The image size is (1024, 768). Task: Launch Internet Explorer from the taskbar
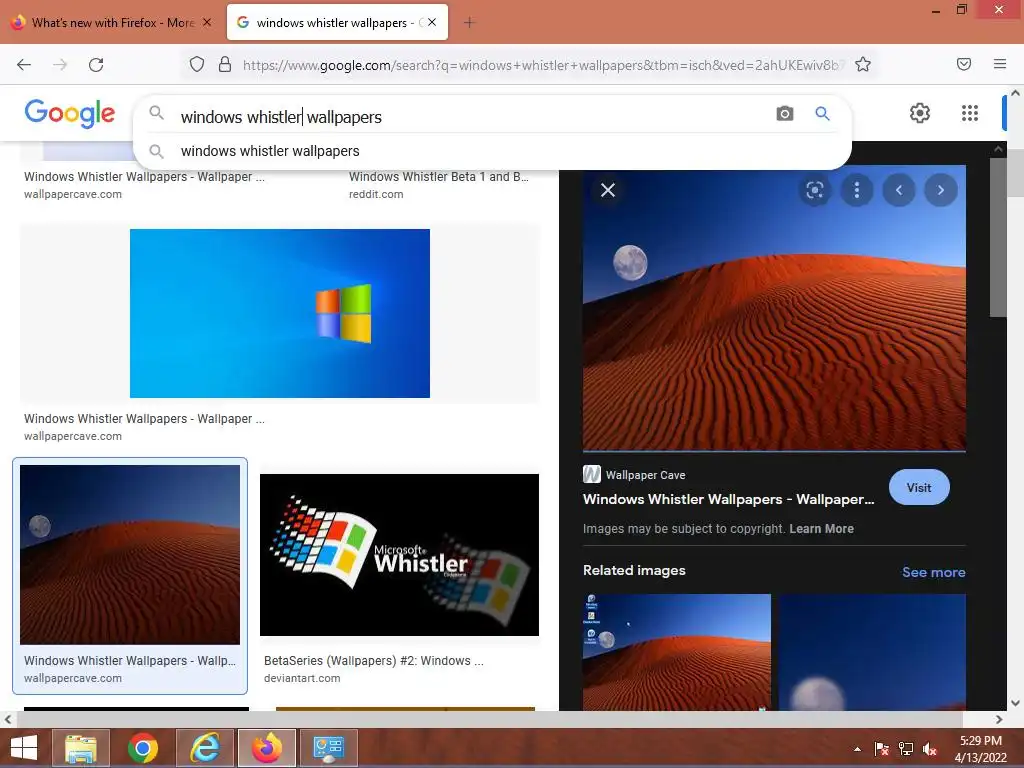click(x=204, y=748)
